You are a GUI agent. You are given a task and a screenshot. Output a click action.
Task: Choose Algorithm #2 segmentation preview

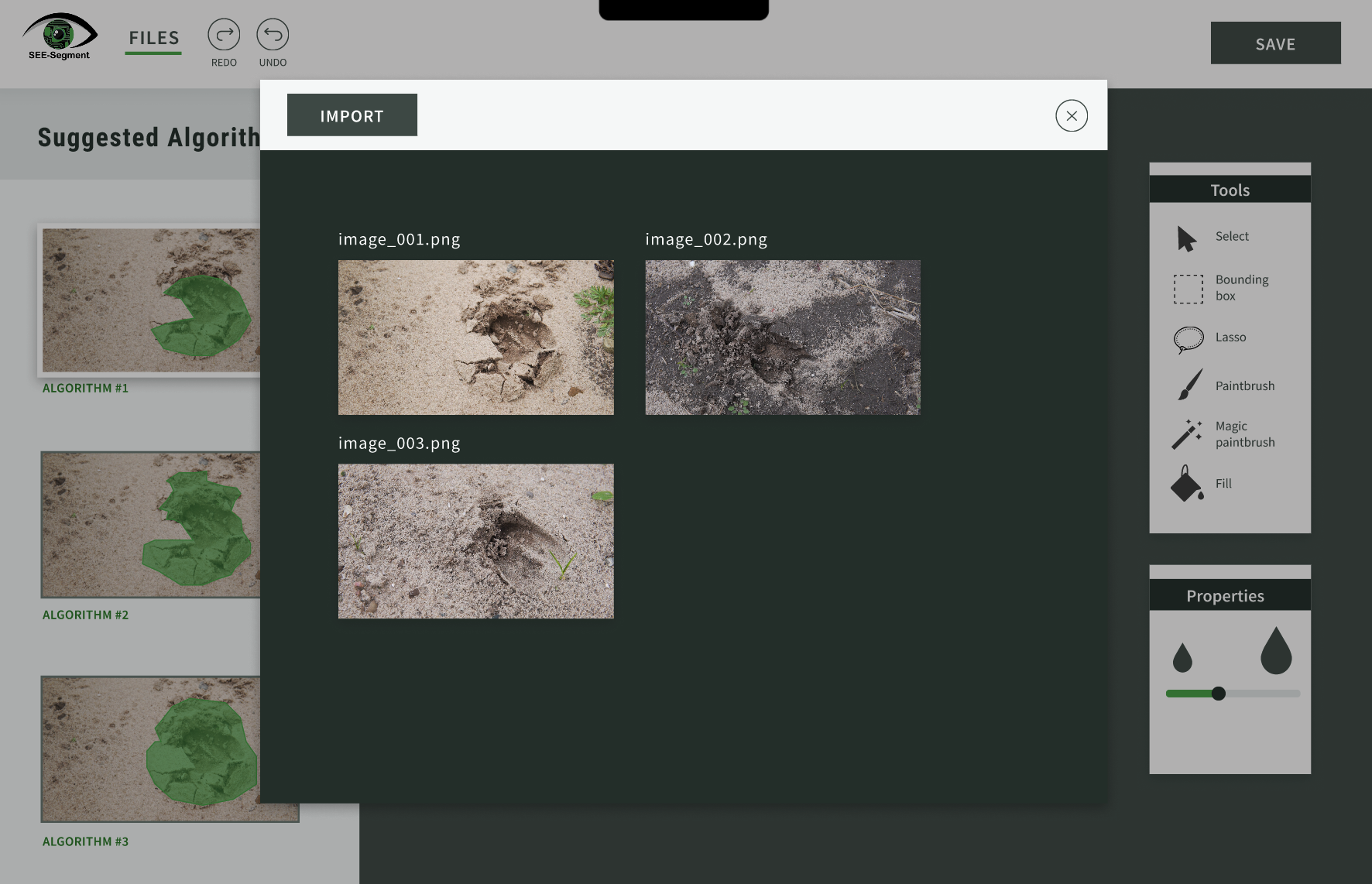coord(151,525)
